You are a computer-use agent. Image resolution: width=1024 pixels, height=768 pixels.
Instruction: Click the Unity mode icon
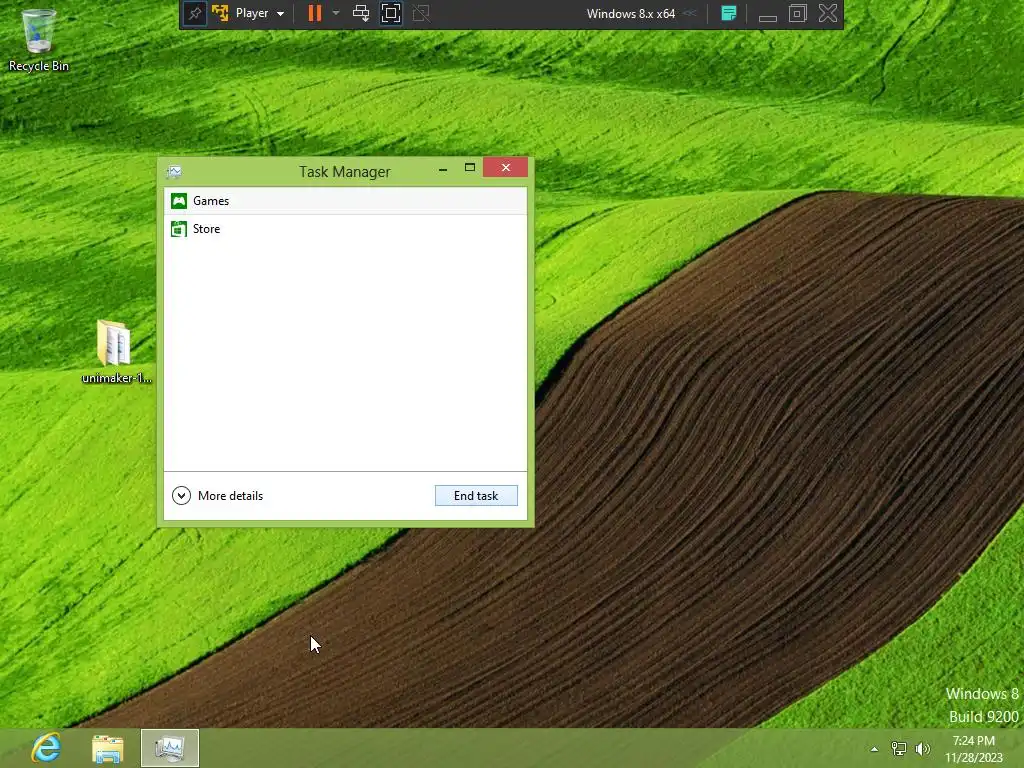421,13
